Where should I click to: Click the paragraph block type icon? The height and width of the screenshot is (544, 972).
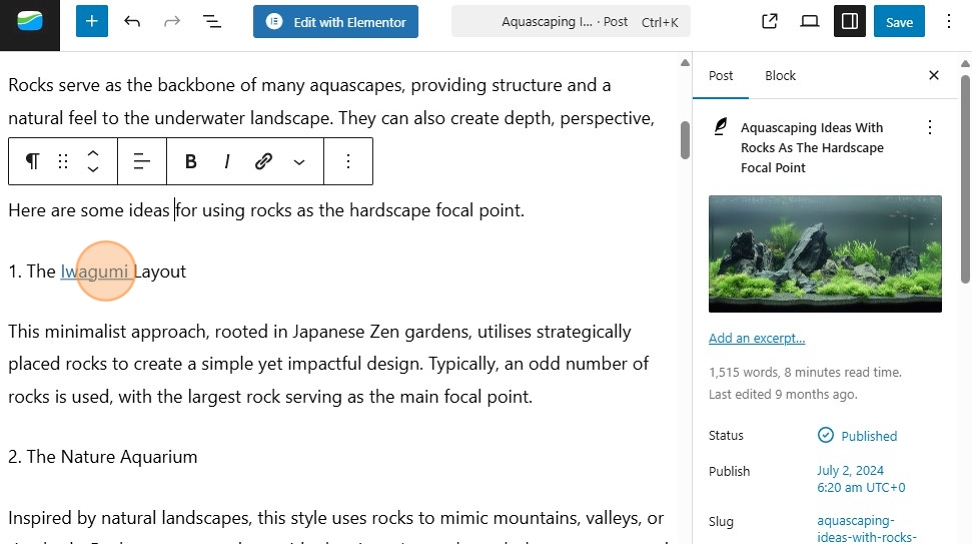33,161
